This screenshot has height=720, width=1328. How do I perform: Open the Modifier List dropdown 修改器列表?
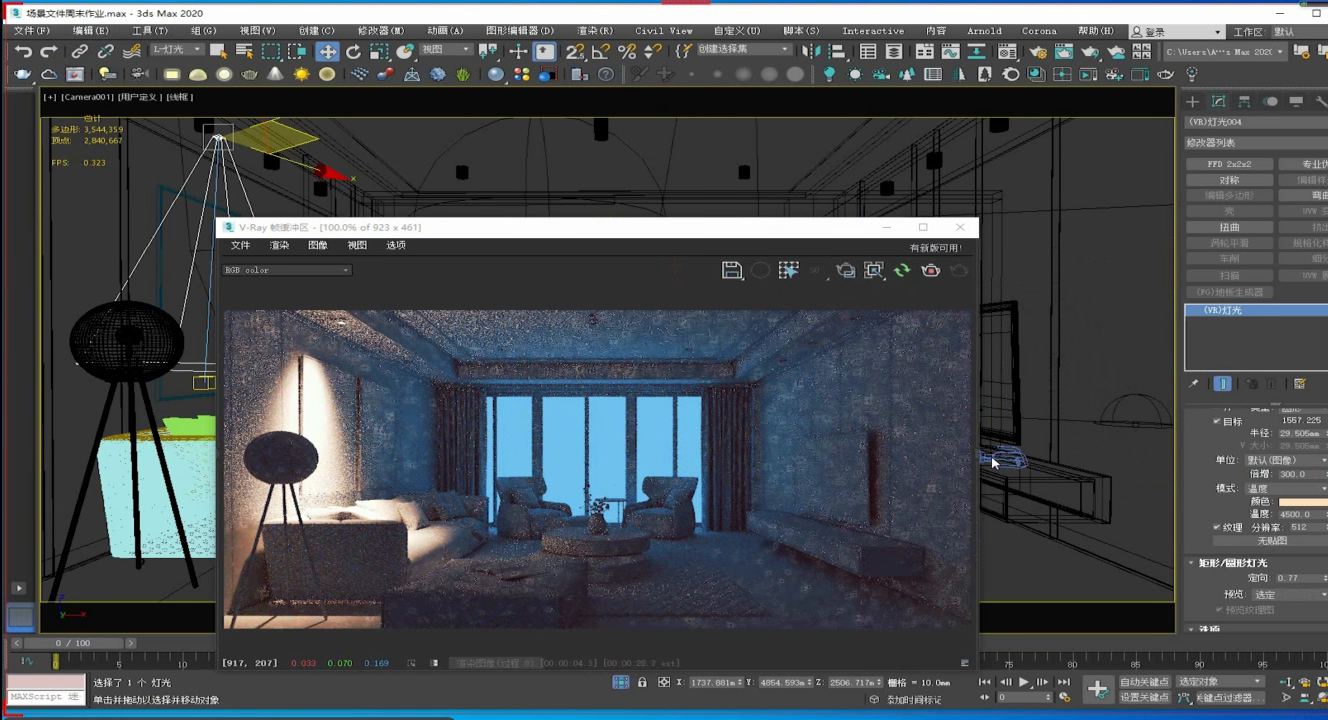coord(1256,143)
